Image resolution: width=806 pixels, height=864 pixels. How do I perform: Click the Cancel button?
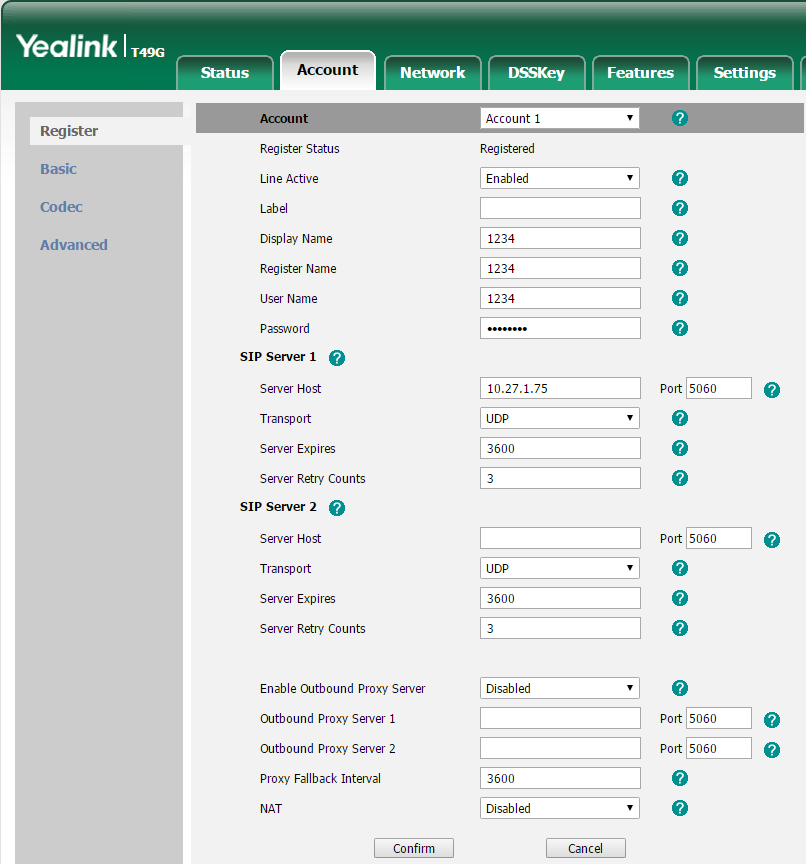pyautogui.click(x=585, y=848)
